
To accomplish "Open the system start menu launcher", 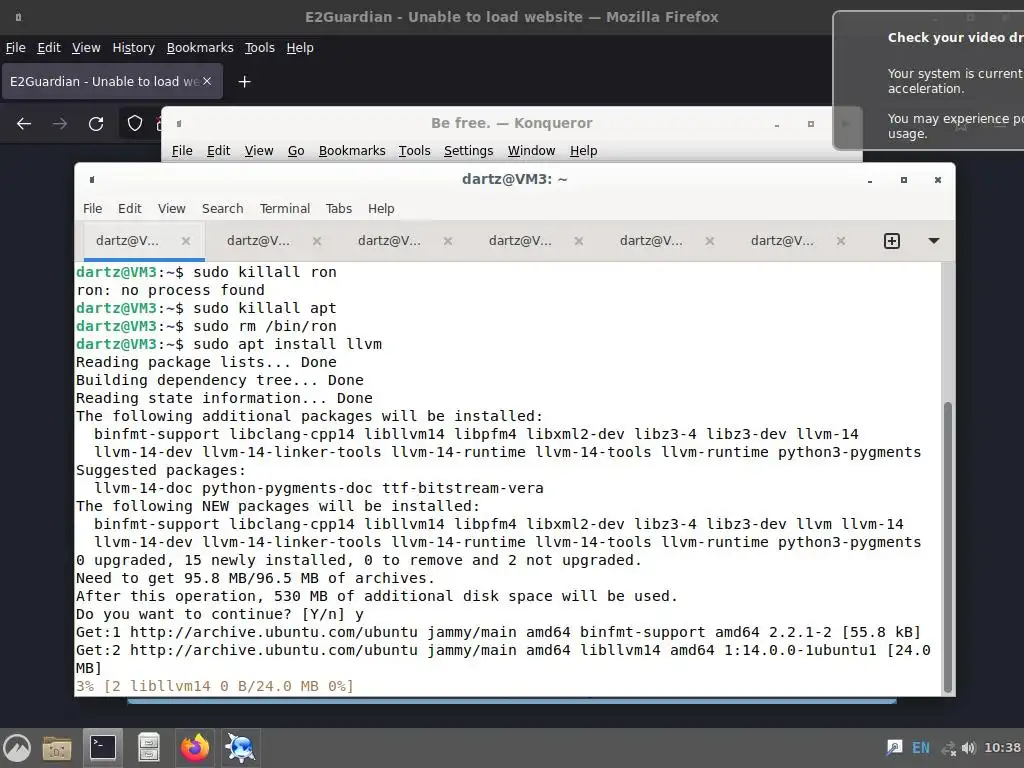I will 17,748.
